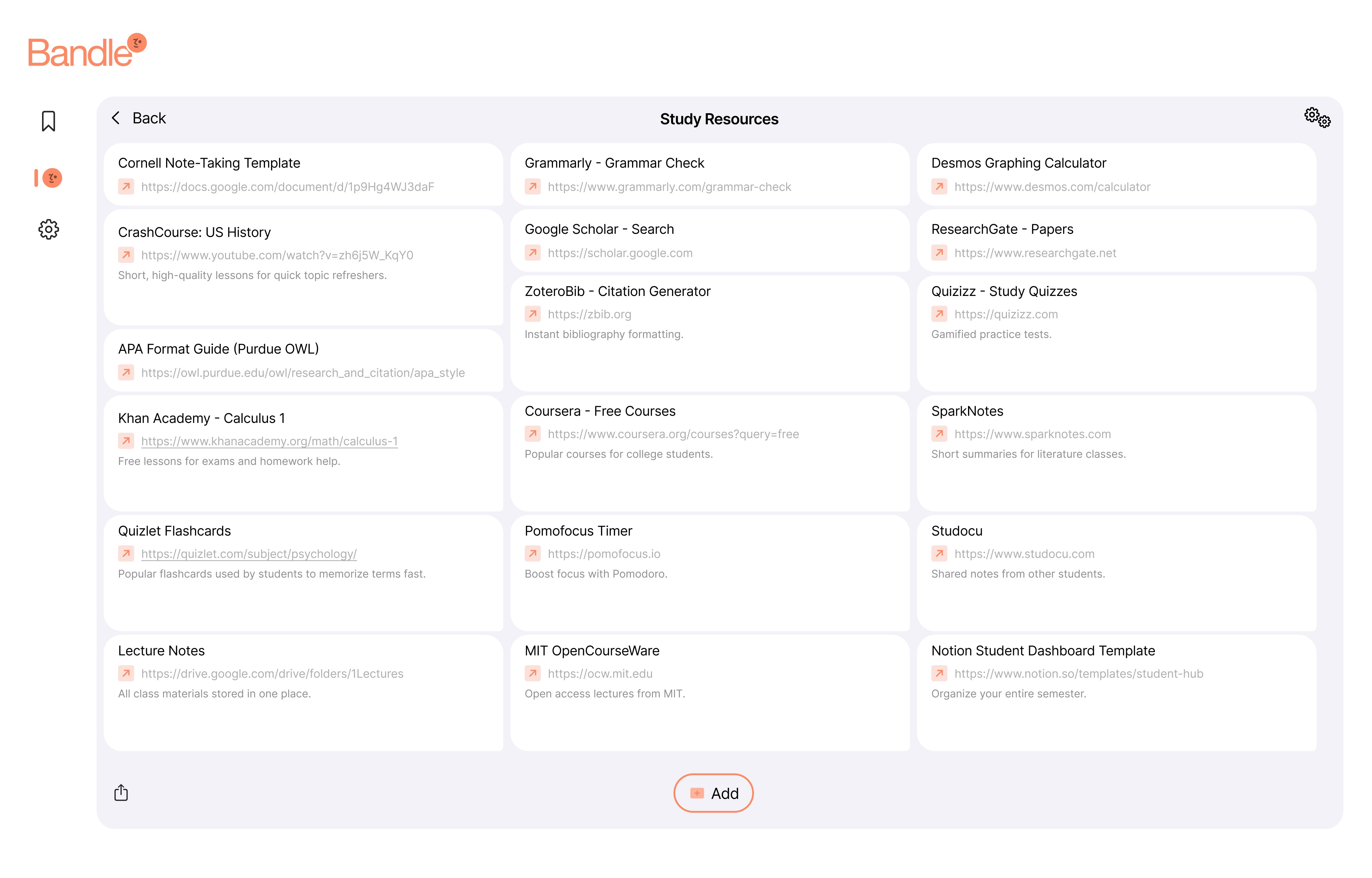Open link arrow for Cornell Note-Taking Template

point(126,187)
